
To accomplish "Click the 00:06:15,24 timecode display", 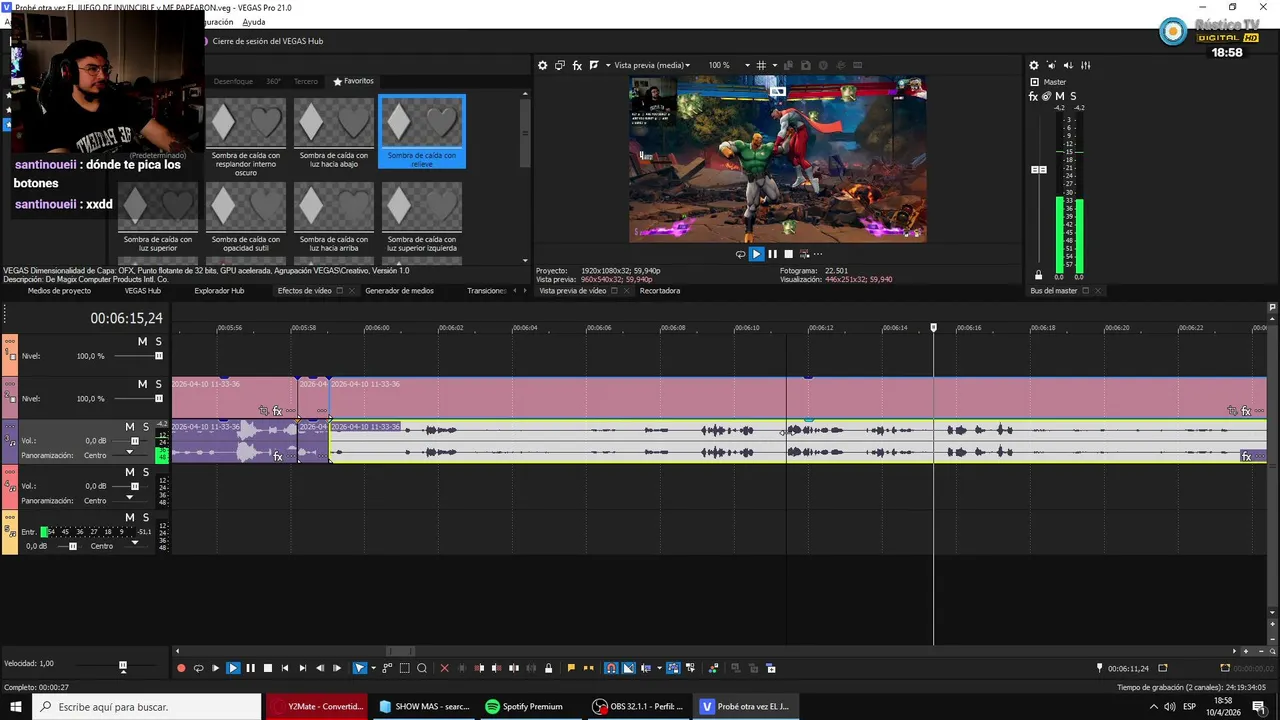I will pos(126,319).
